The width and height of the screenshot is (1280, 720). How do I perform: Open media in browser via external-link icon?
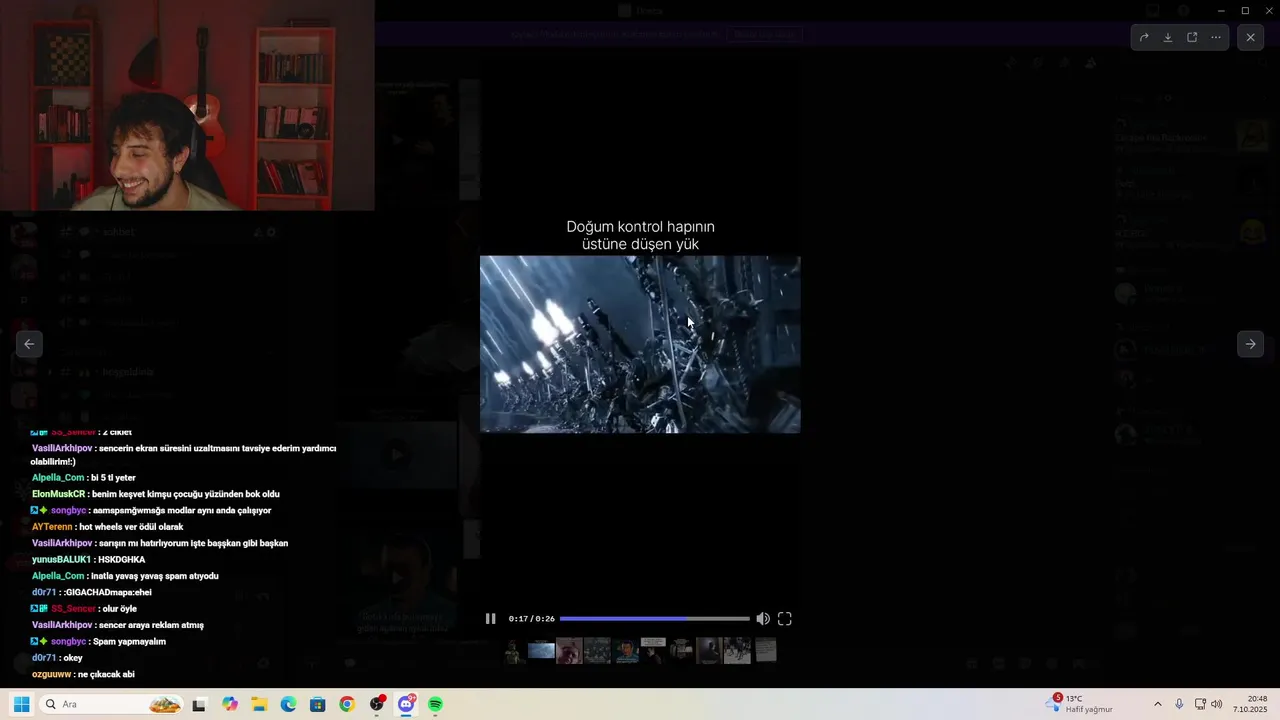tap(1192, 37)
